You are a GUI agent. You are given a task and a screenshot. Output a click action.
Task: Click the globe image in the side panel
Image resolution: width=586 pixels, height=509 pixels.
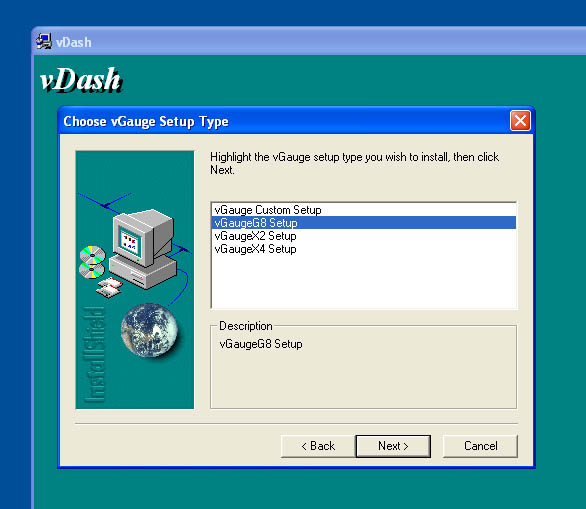point(150,330)
